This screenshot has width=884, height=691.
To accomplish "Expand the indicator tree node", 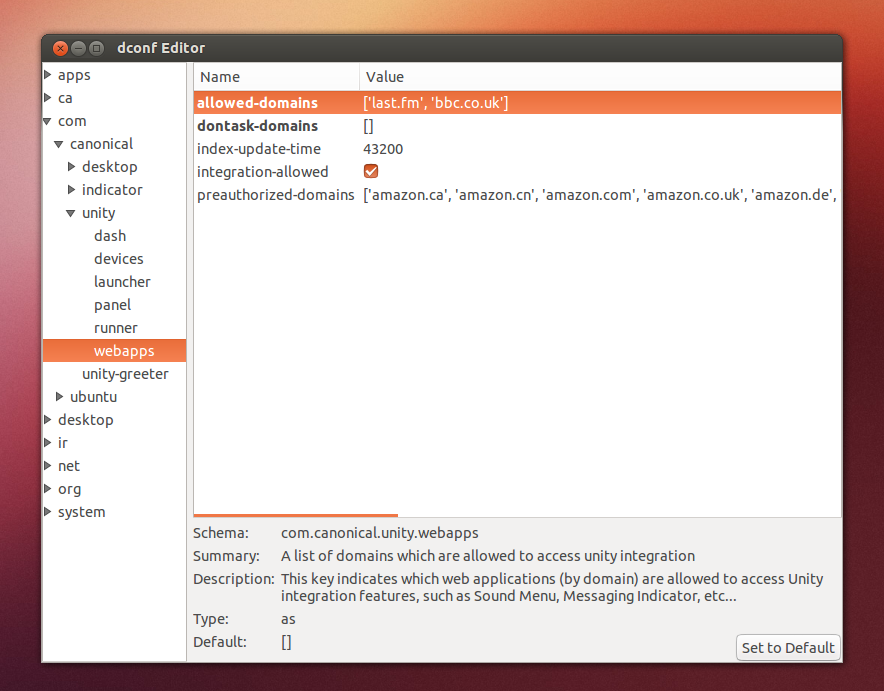I will [71, 189].
